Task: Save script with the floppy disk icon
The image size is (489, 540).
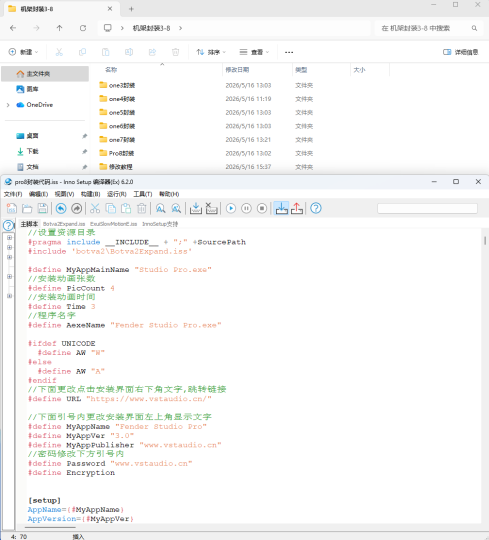Action: pos(43,208)
